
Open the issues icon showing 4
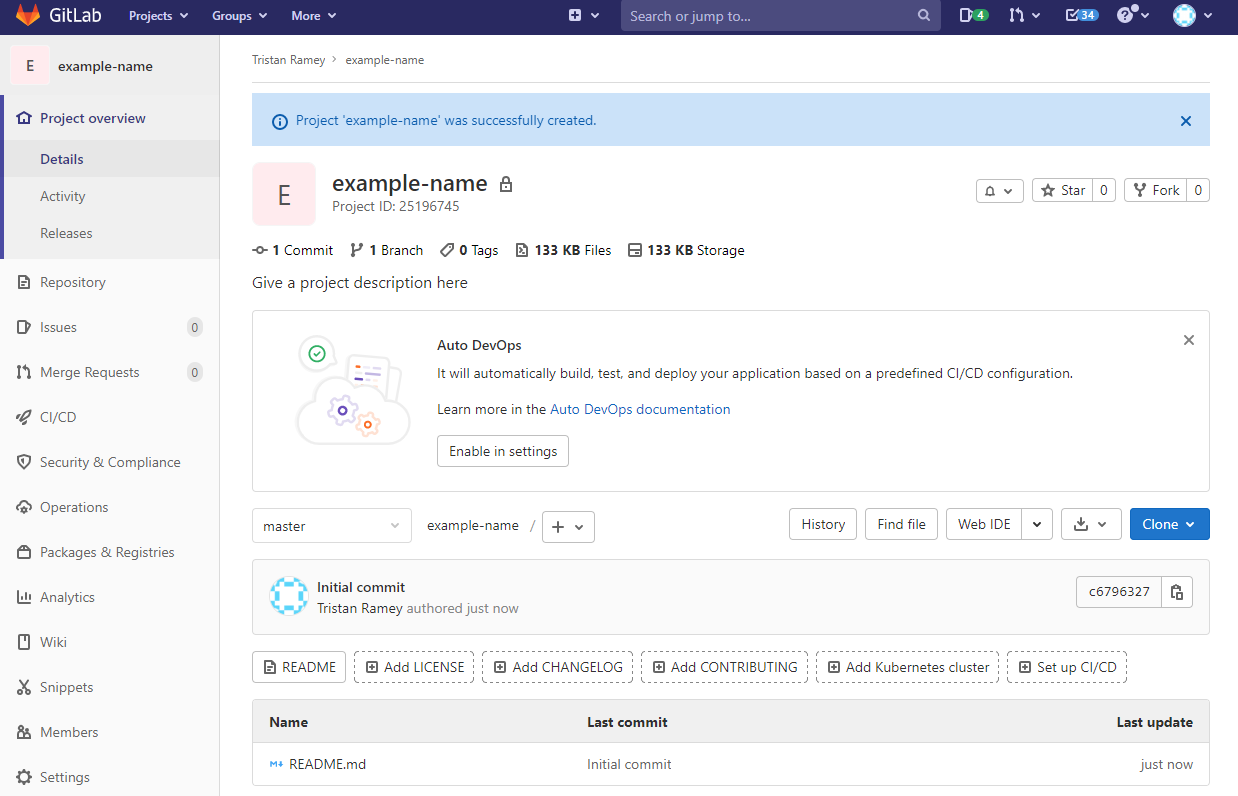tap(972, 16)
